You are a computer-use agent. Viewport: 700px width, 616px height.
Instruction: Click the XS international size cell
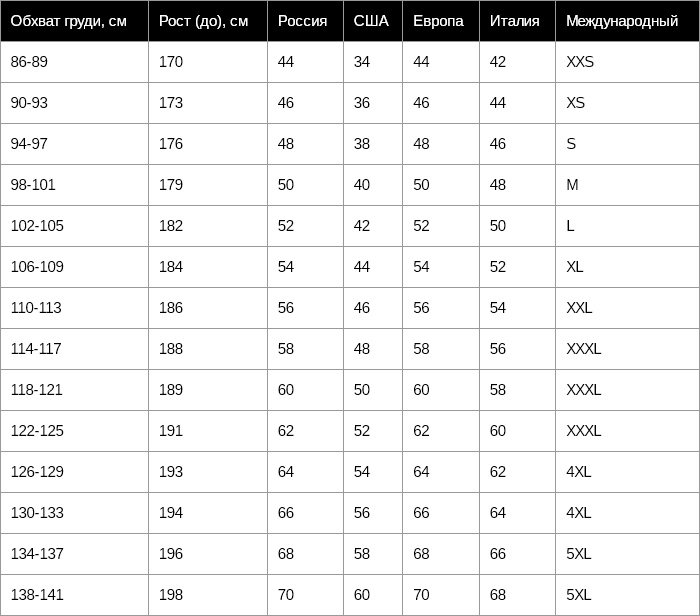[575, 103]
